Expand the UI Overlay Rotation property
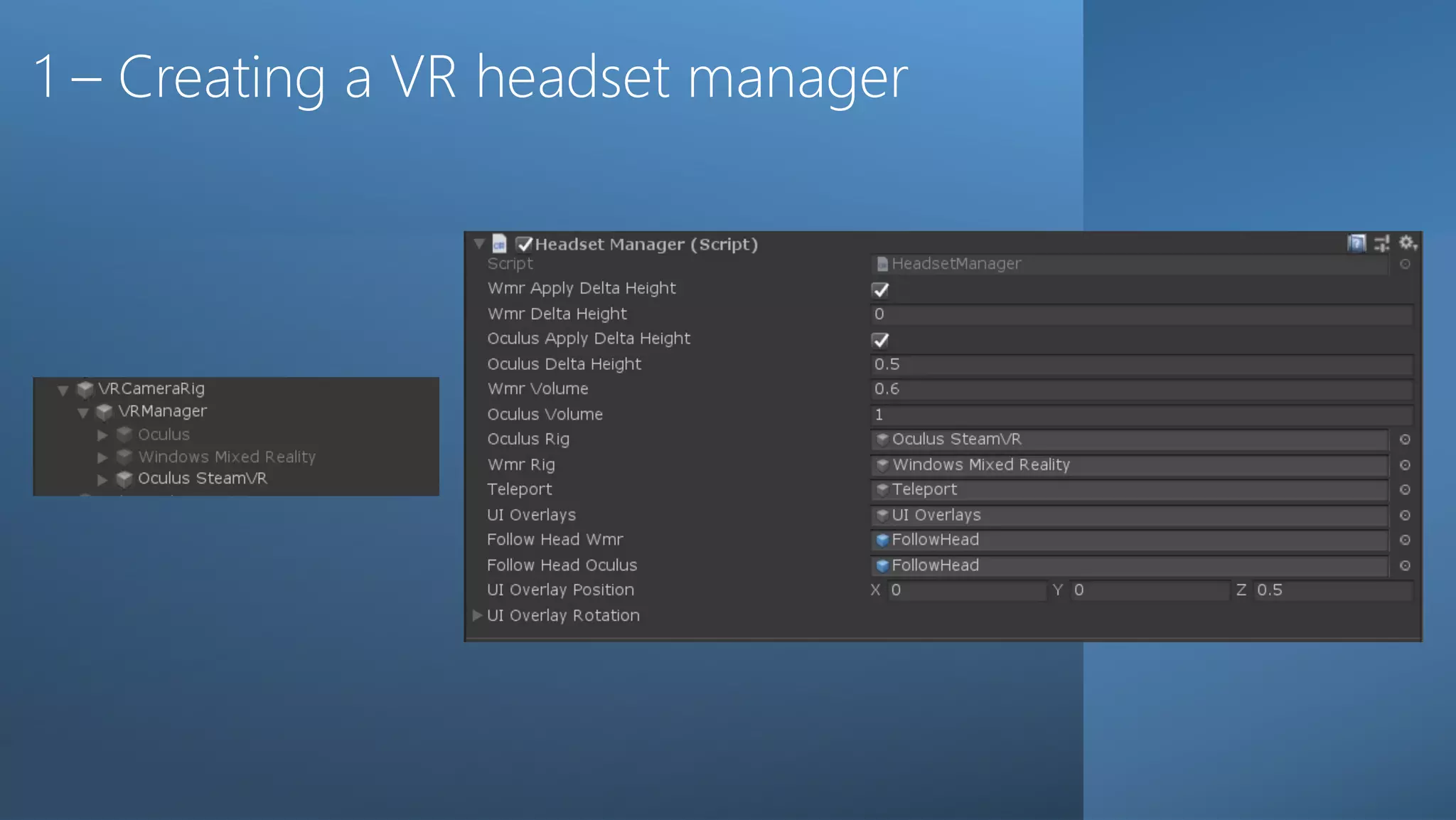This screenshot has height=820, width=1456. pos(478,615)
